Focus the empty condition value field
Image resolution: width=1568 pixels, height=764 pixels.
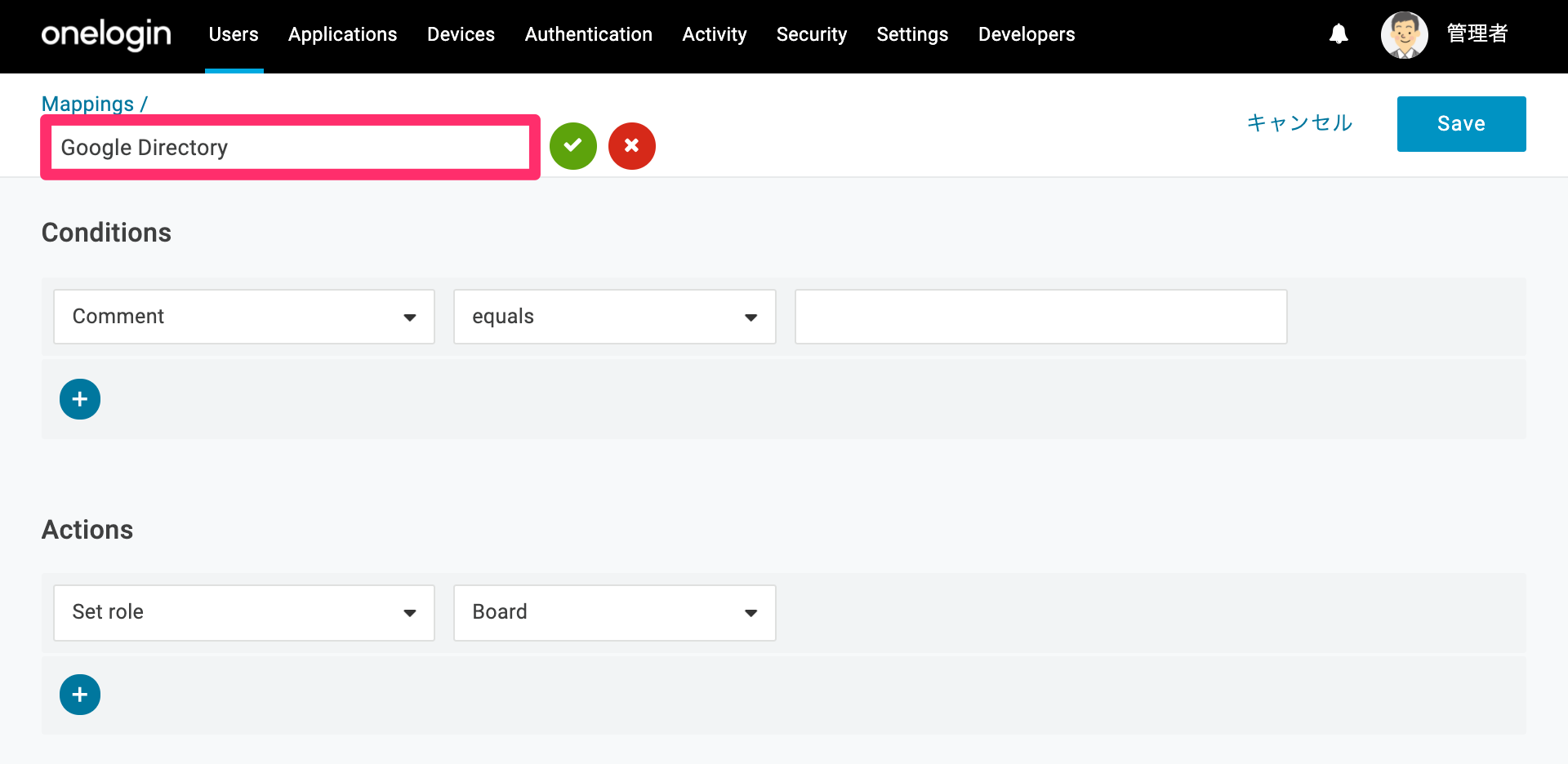click(x=1041, y=317)
